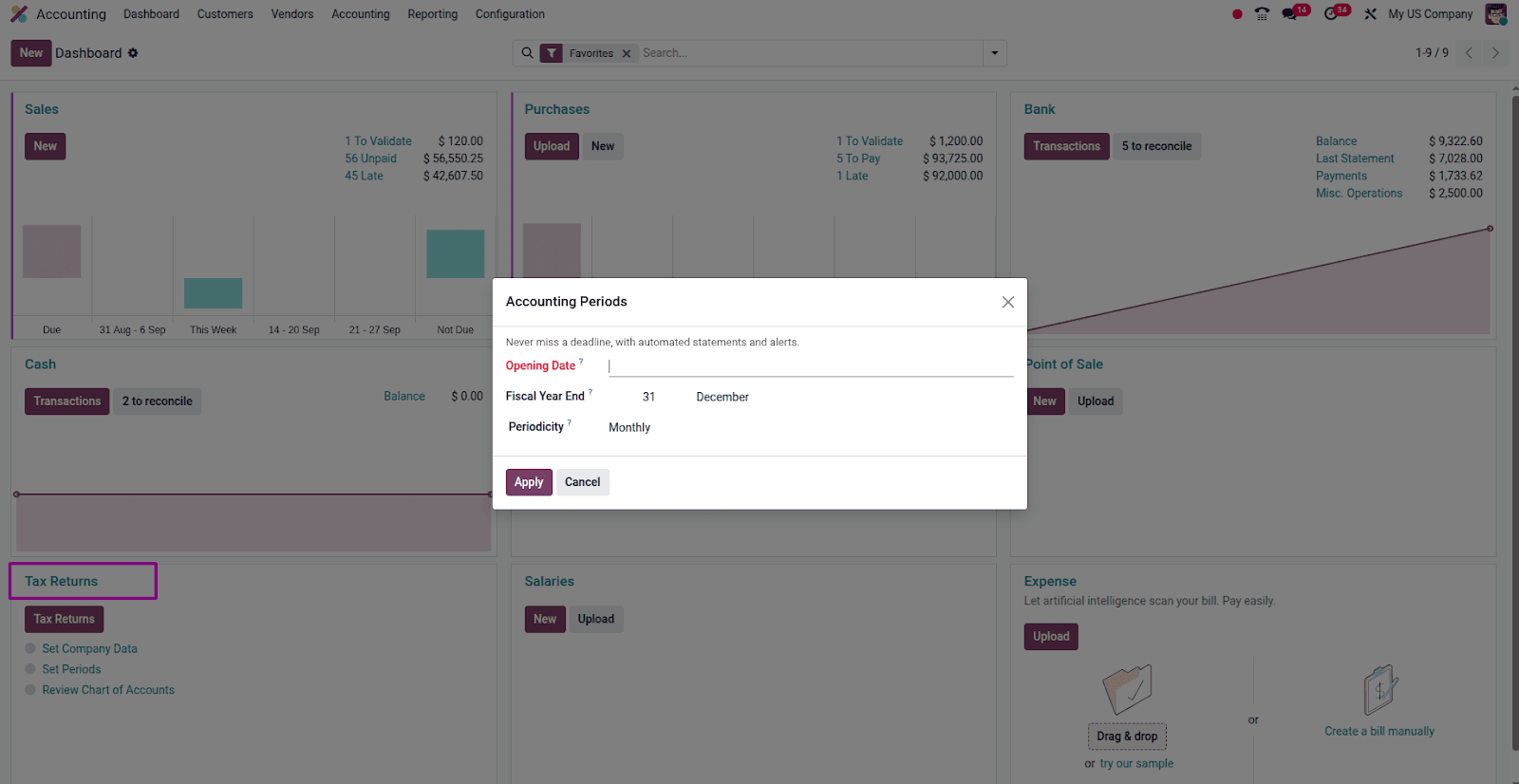Screen dimensions: 1519x784
Task: Open the Reporting menu
Action: [432, 14]
